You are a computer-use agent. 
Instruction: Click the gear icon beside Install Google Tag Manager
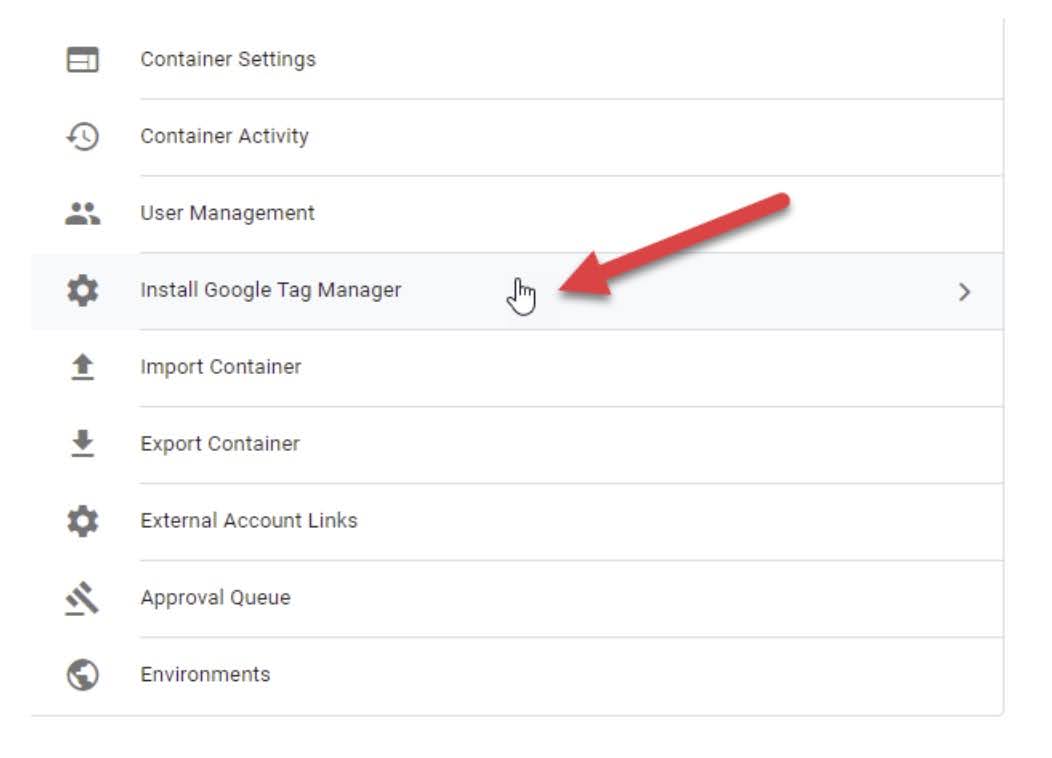[x=83, y=290]
